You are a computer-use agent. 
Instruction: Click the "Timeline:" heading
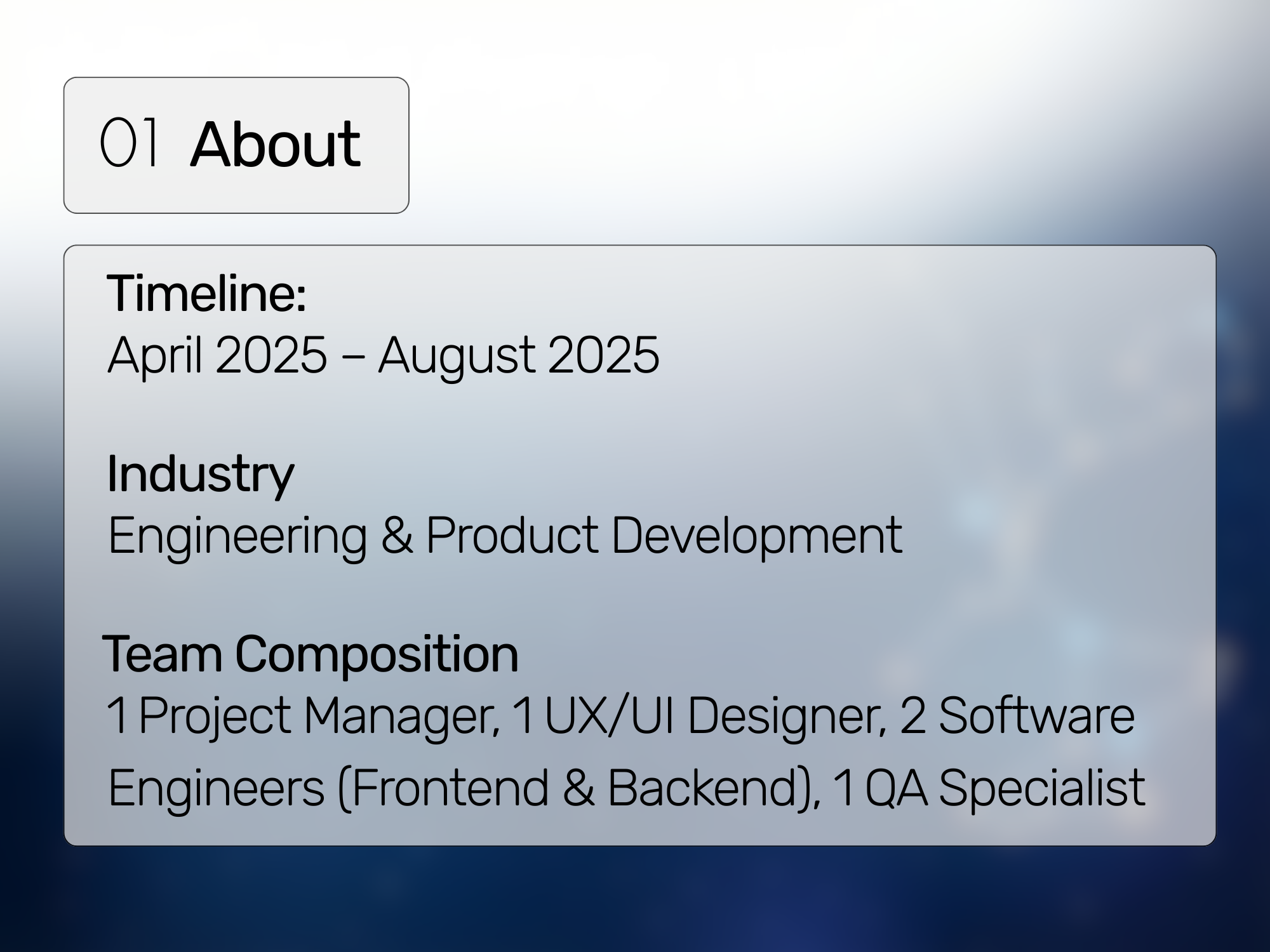[206, 293]
